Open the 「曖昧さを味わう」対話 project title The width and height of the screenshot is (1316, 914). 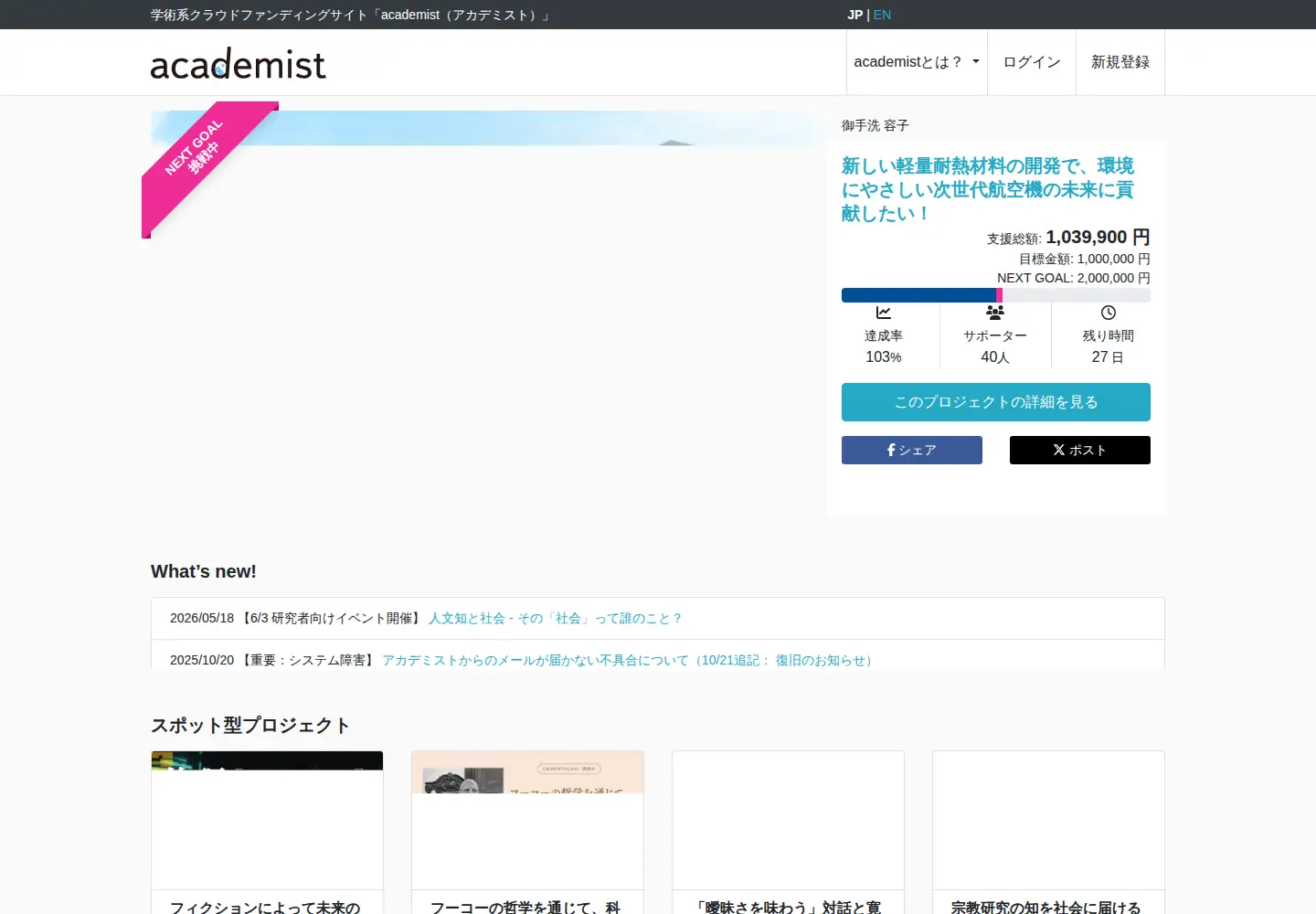(788, 907)
